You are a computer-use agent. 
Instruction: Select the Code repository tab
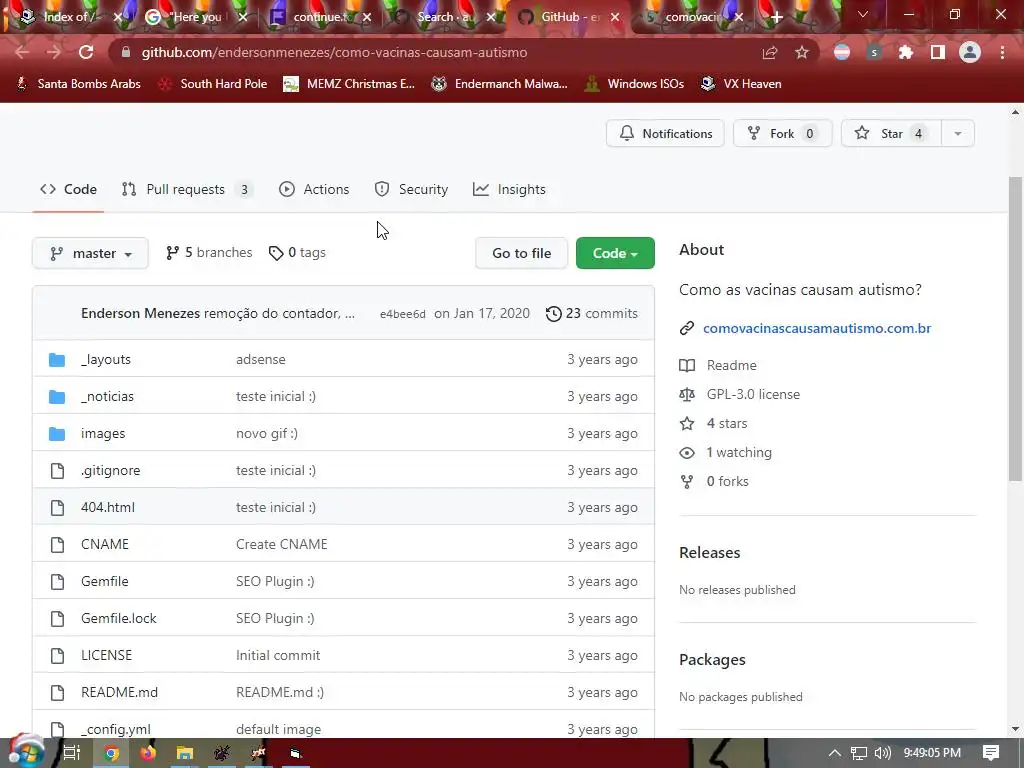69,189
